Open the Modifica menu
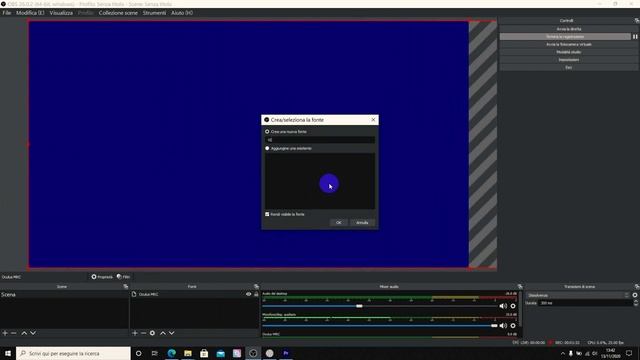The image size is (640, 360). [30, 13]
